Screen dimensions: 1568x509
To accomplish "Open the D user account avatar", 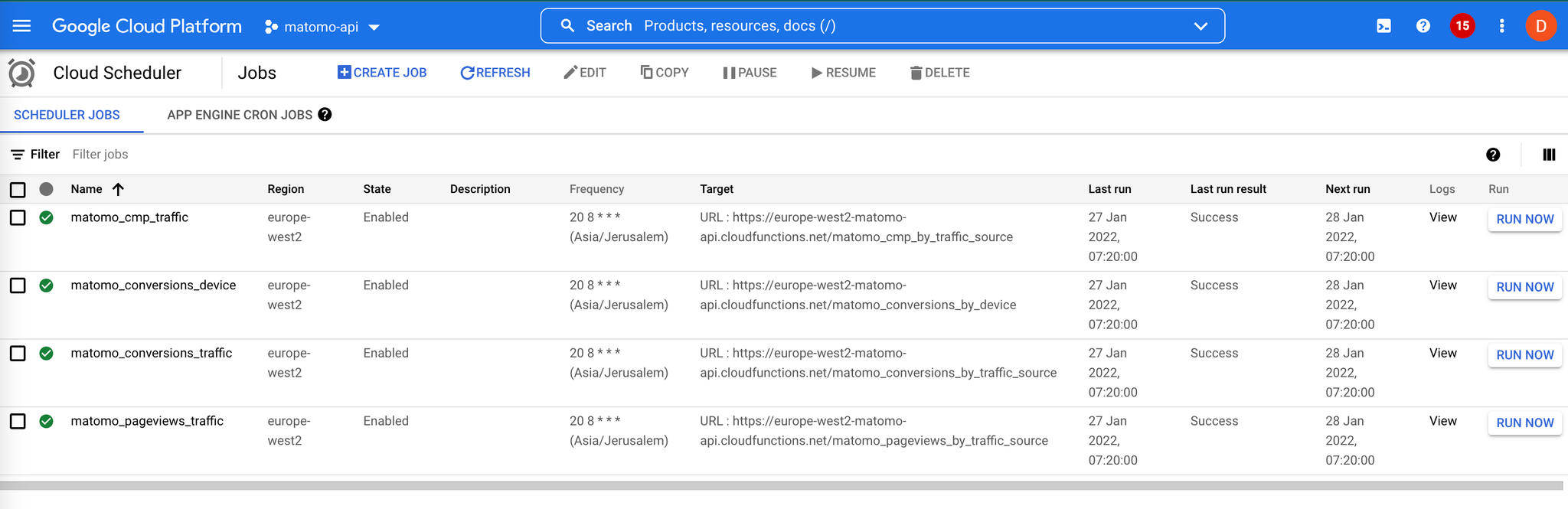I will click(1541, 26).
